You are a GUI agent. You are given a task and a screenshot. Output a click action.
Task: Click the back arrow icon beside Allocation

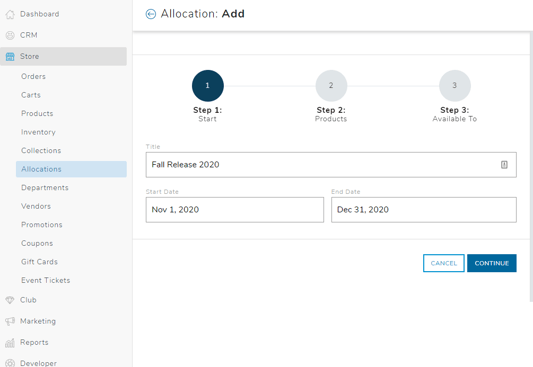(x=151, y=14)
